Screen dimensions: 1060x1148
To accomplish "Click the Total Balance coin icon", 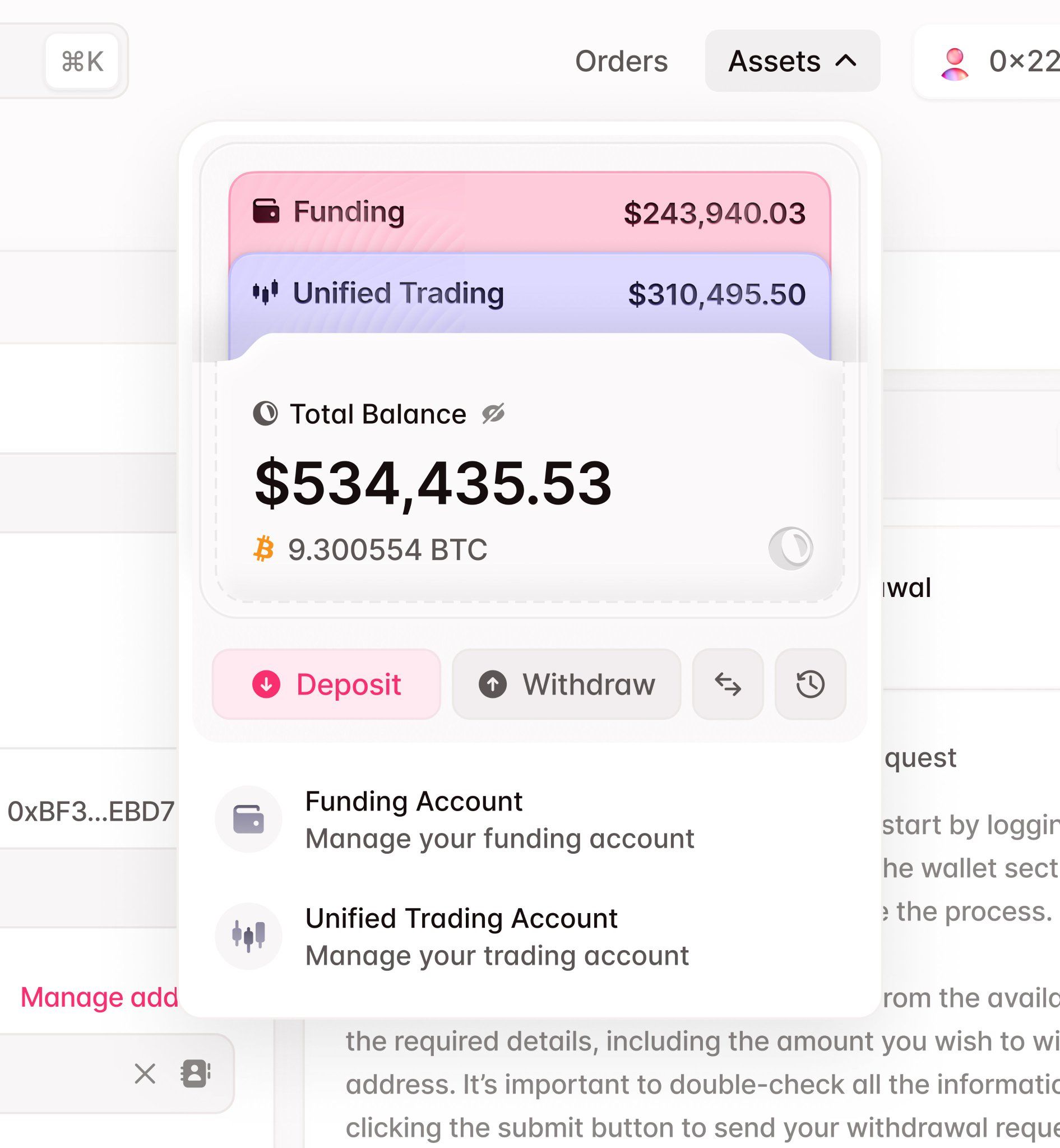I will pos(266,413).
